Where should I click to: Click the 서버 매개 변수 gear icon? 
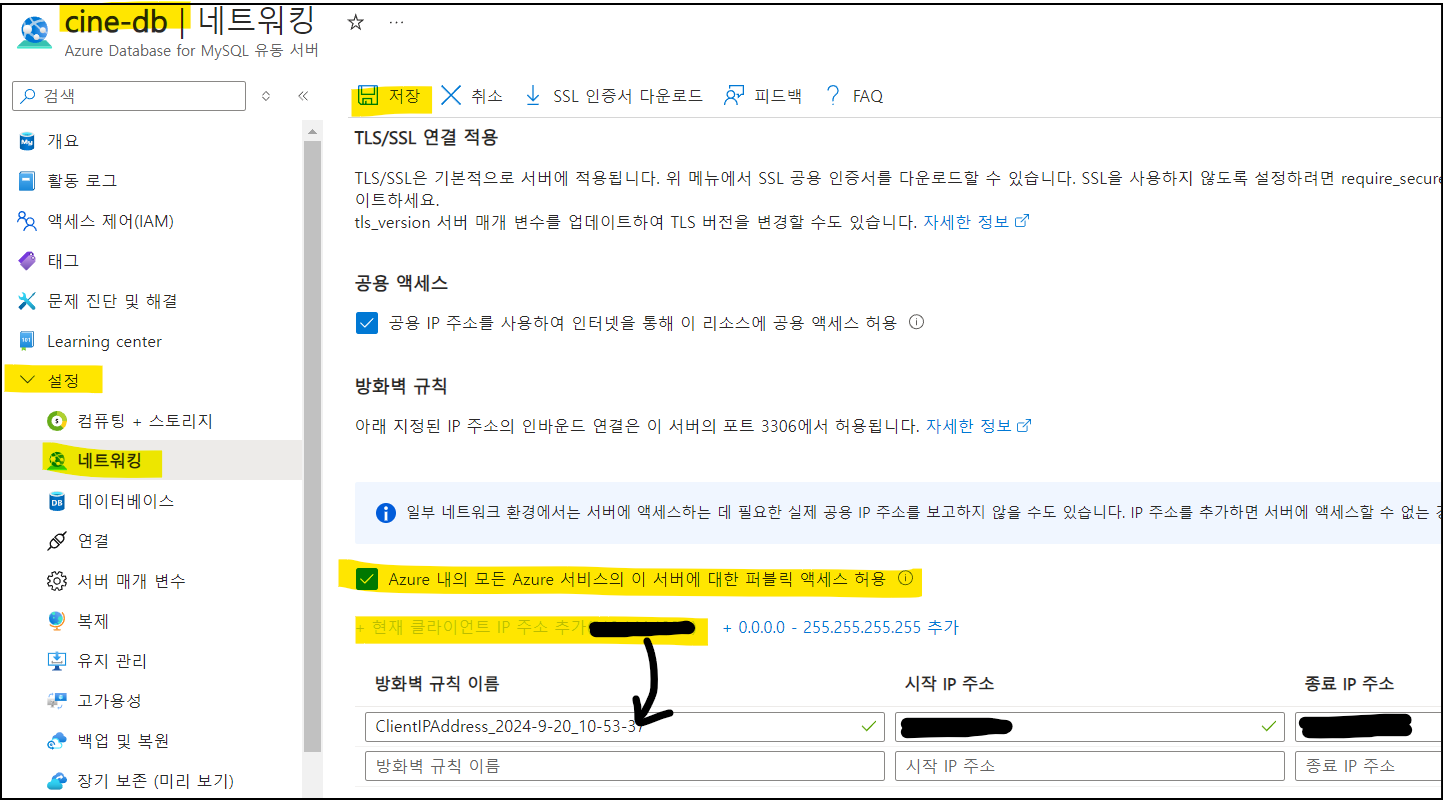coord(57,581)
